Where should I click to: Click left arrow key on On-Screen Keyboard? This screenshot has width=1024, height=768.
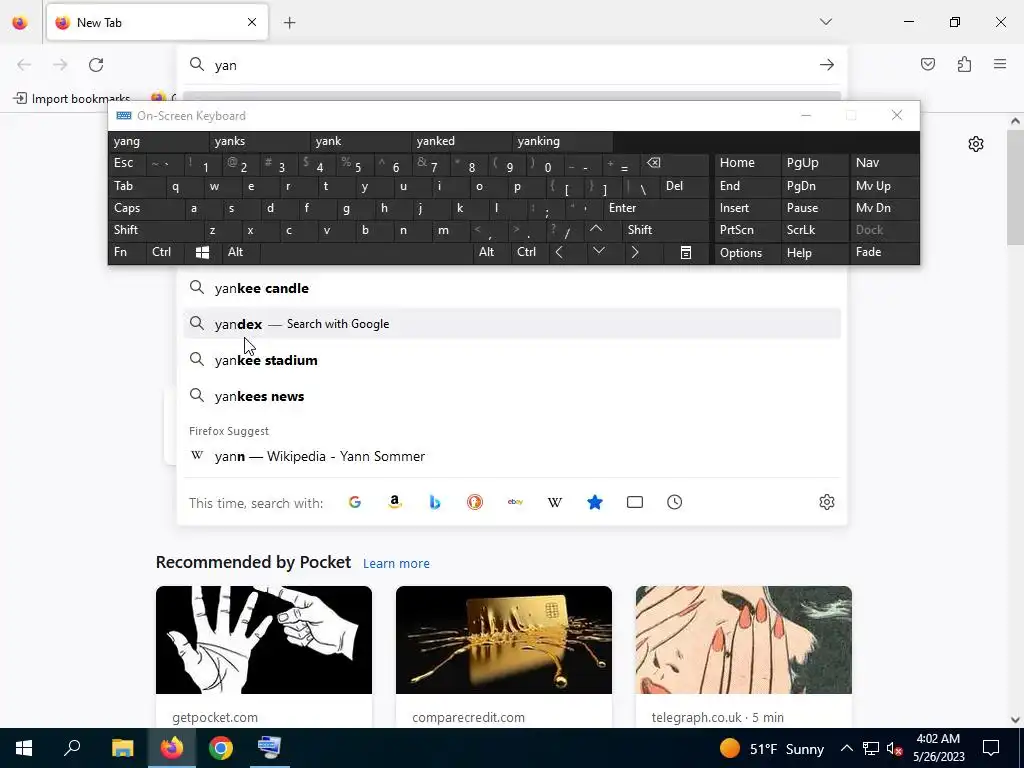[559, 253]
